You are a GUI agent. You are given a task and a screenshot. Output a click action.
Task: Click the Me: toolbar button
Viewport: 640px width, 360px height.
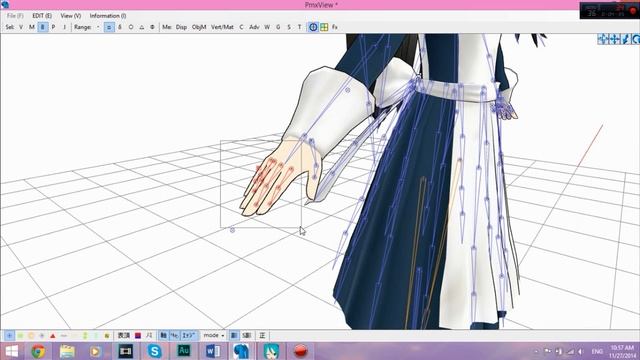pyautogui.click(x=167, y=27)
